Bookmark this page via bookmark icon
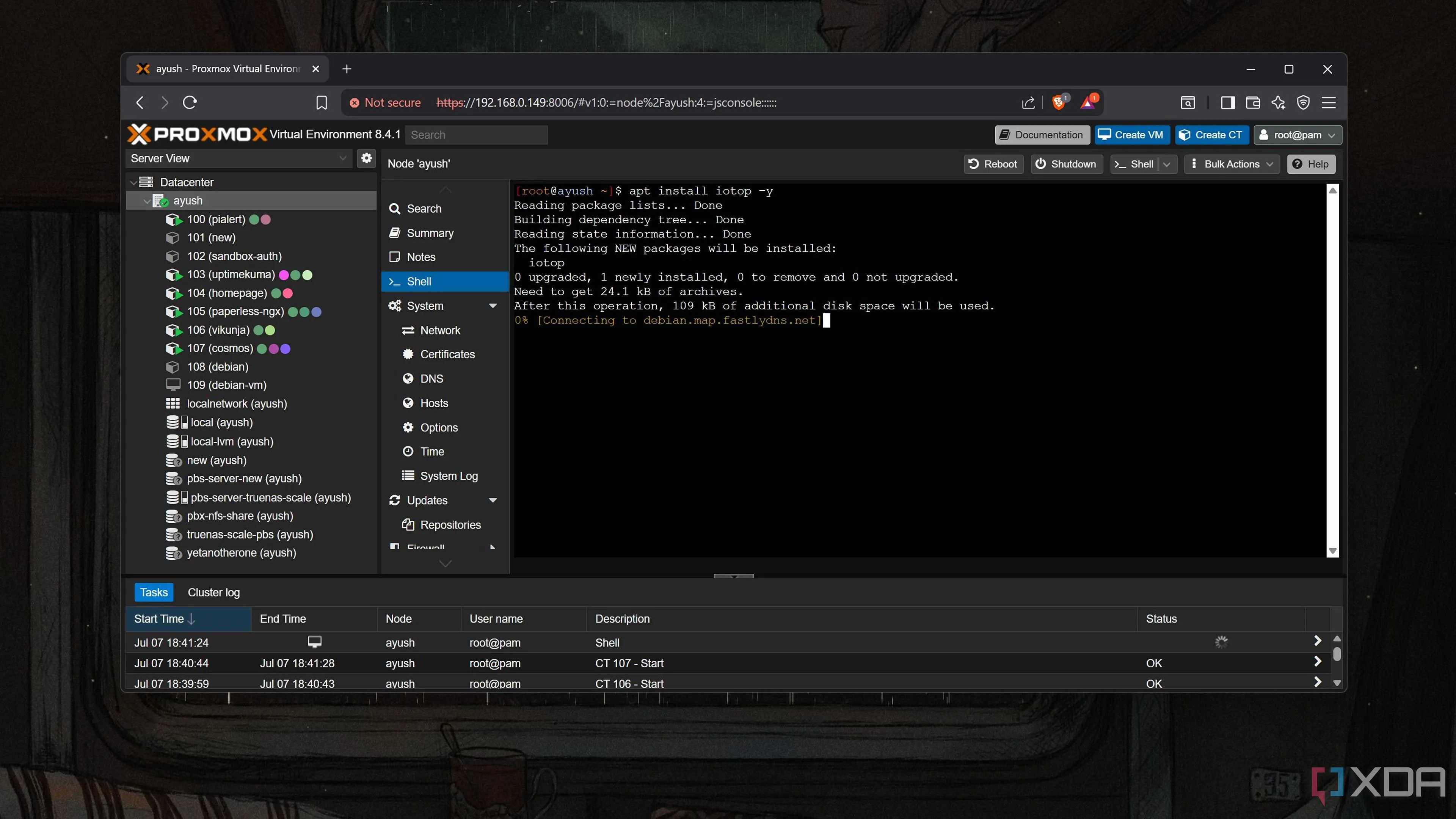 pyautogui.click(x=321, y=102)
